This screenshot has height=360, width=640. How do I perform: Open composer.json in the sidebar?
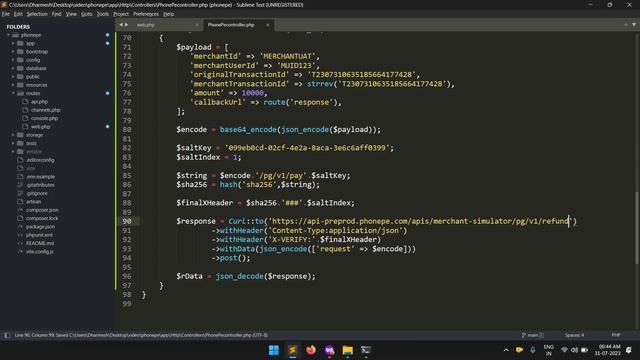coord(42,210)
